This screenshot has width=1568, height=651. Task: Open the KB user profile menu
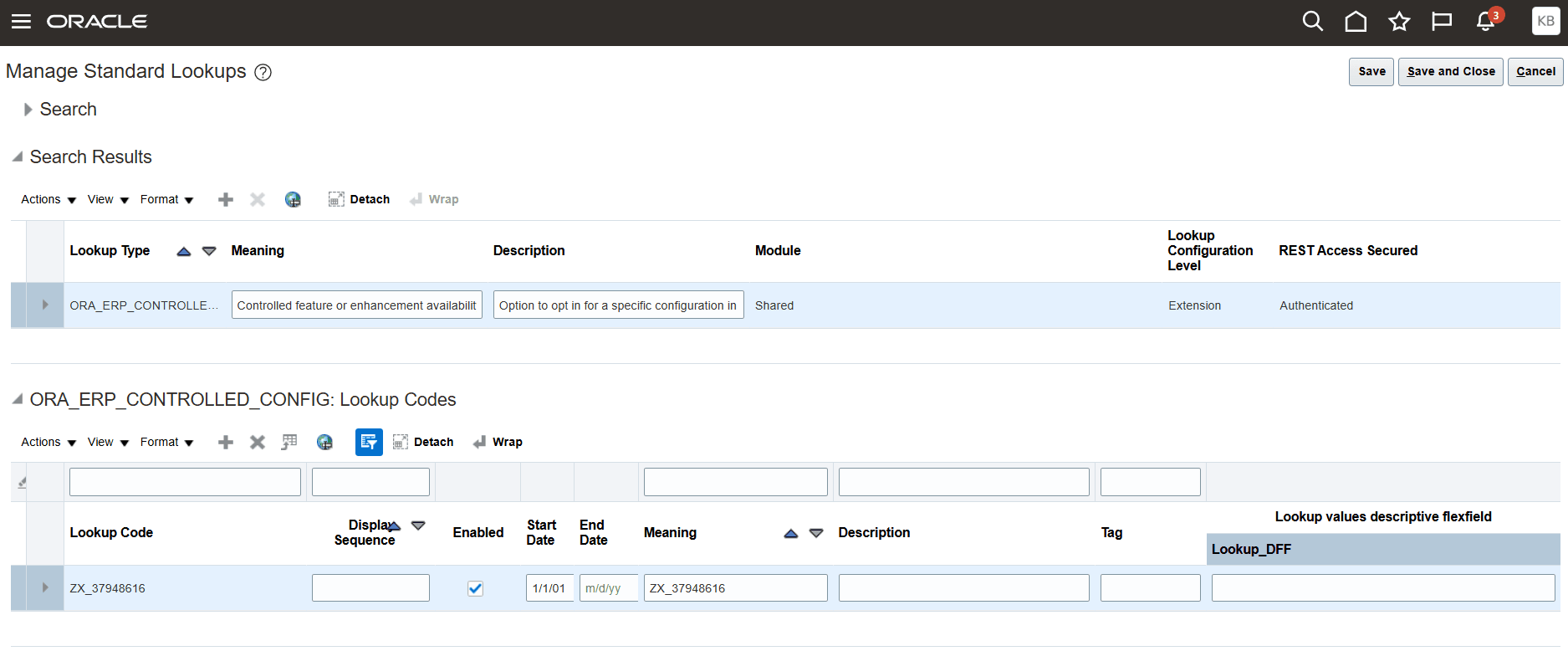click(x=1545, y=21)
